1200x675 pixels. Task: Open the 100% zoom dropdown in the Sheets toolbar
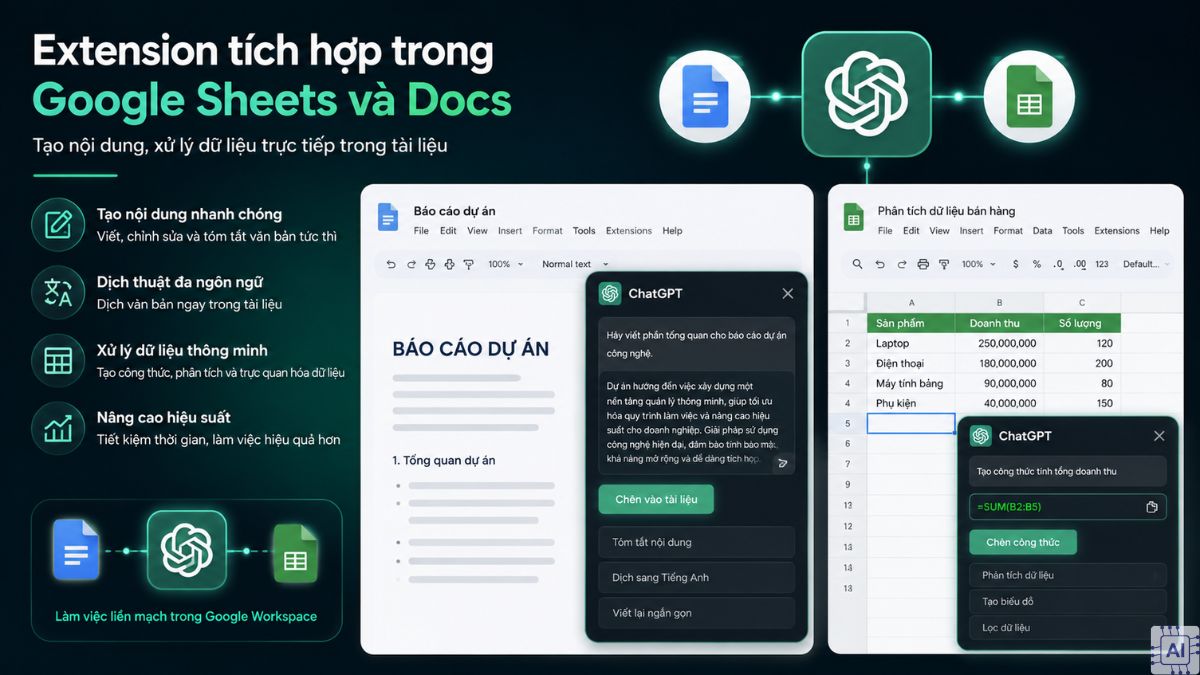point(978,264)
